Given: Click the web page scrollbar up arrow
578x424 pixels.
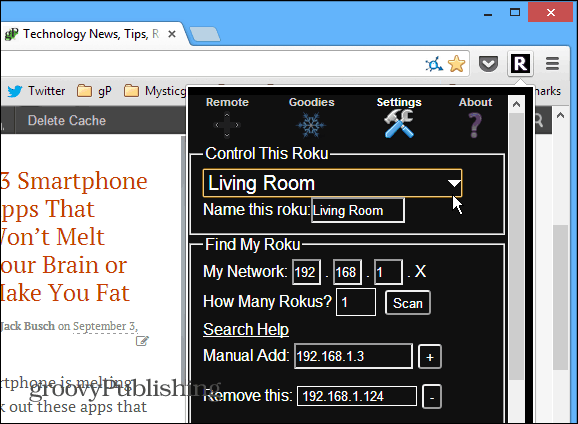Looking at the screenshot, I should (560, 115).
